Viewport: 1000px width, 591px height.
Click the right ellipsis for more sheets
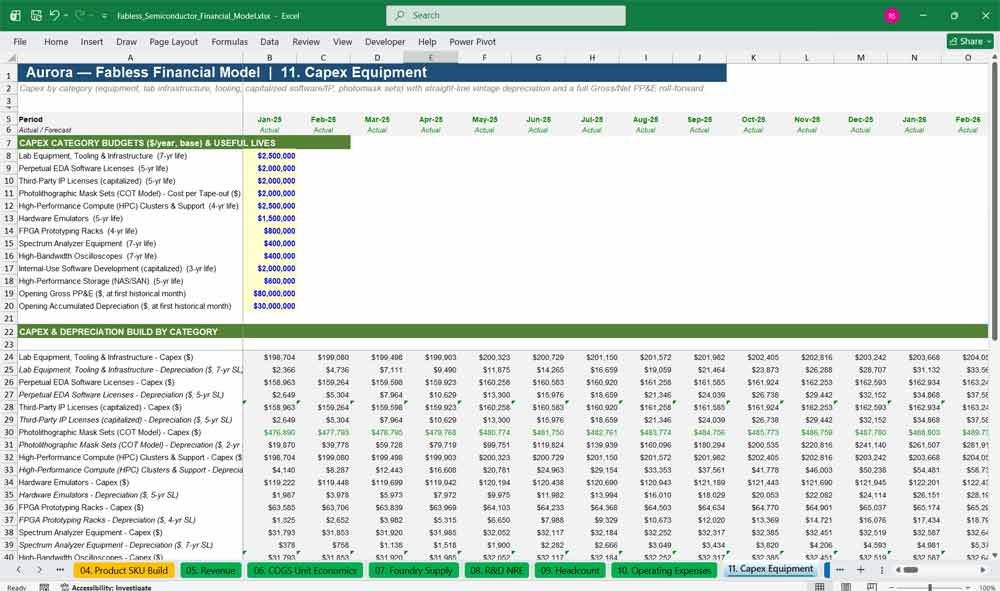tap(840, 569)
